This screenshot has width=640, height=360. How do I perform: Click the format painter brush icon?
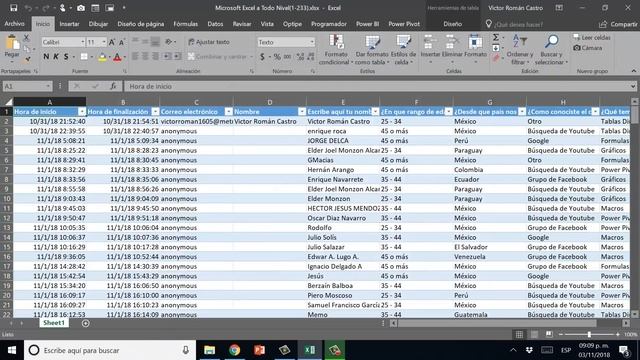[x=27, y=59]
